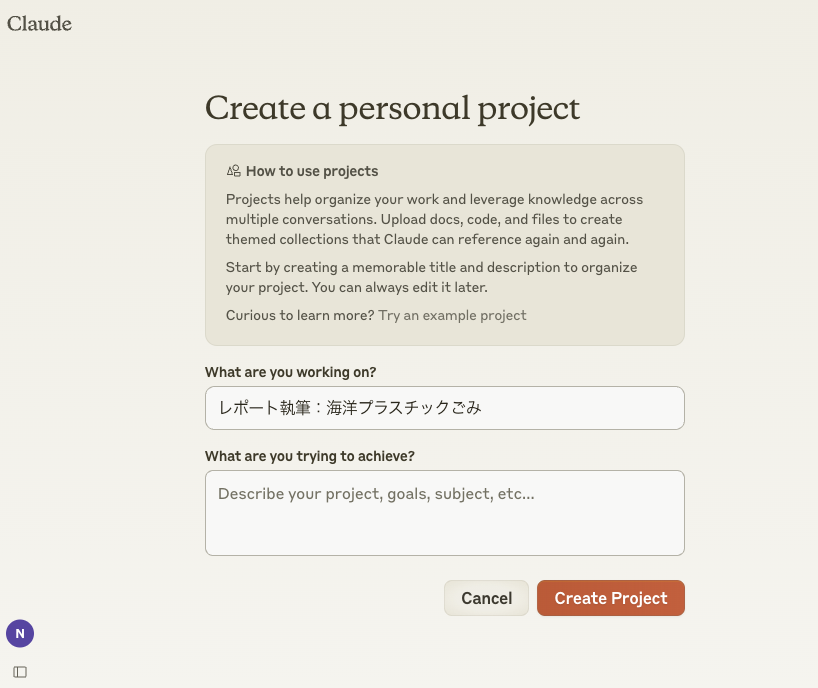This screenshot has height=688, width=818.
Task: Open the sidebar with the panel toggle icon
Action: (x=20, y=672)
